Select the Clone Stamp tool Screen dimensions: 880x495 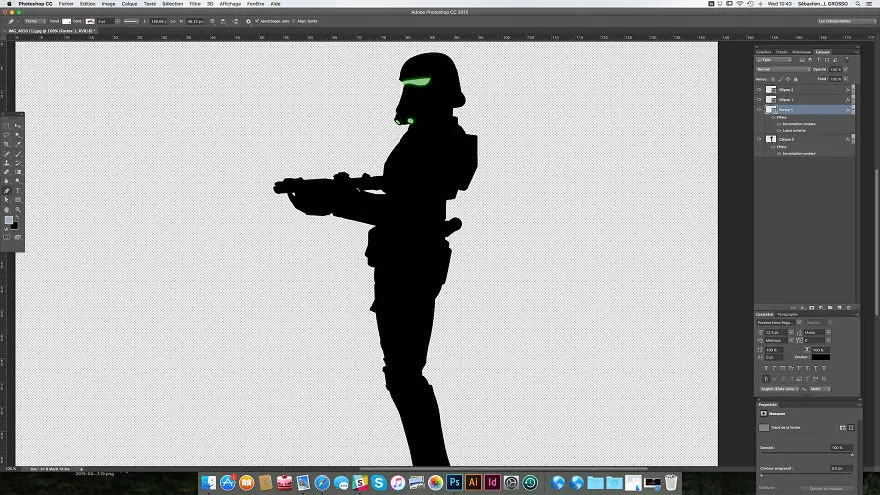tap(7, 163)
